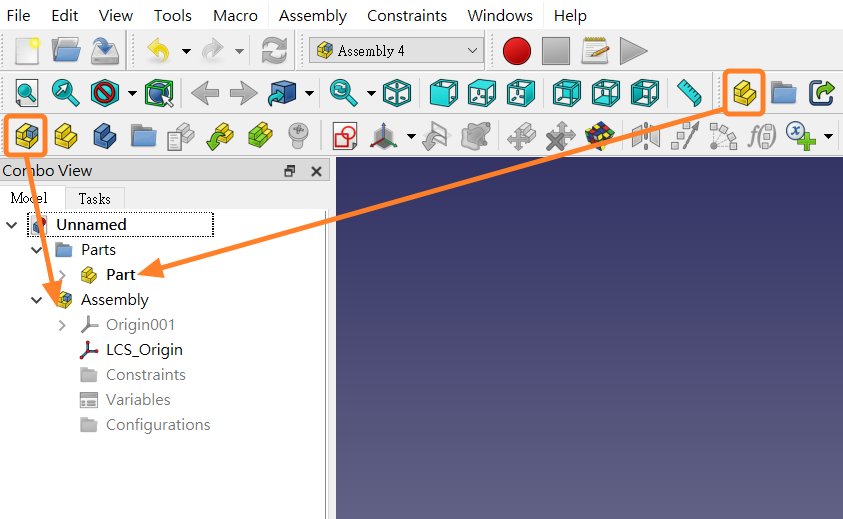Click the mirror part icon
The image size is (843, 519).
[x=646, y=136]
